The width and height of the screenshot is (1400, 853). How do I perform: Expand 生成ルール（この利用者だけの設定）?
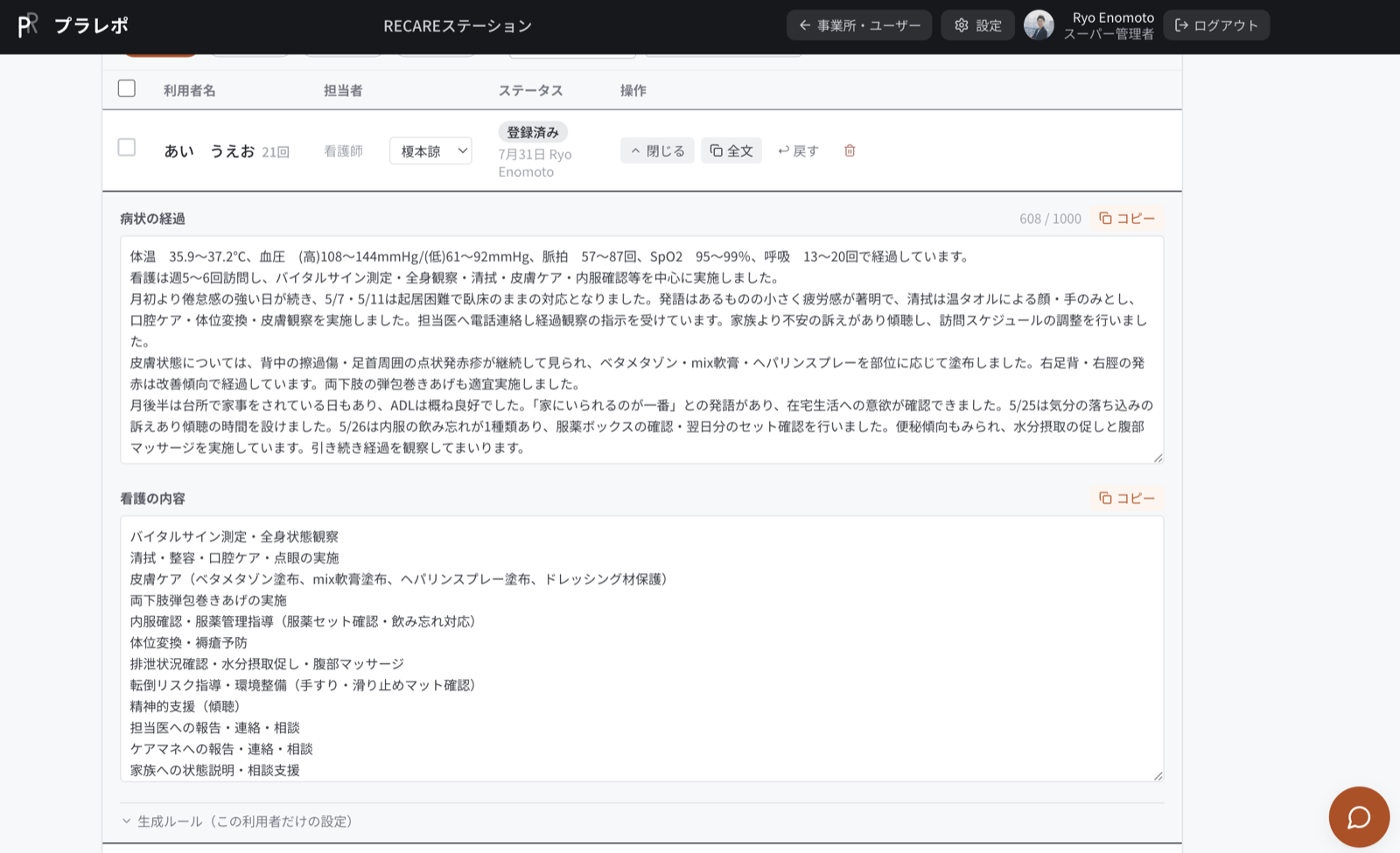pyautogui.click(x=237, y=821)
